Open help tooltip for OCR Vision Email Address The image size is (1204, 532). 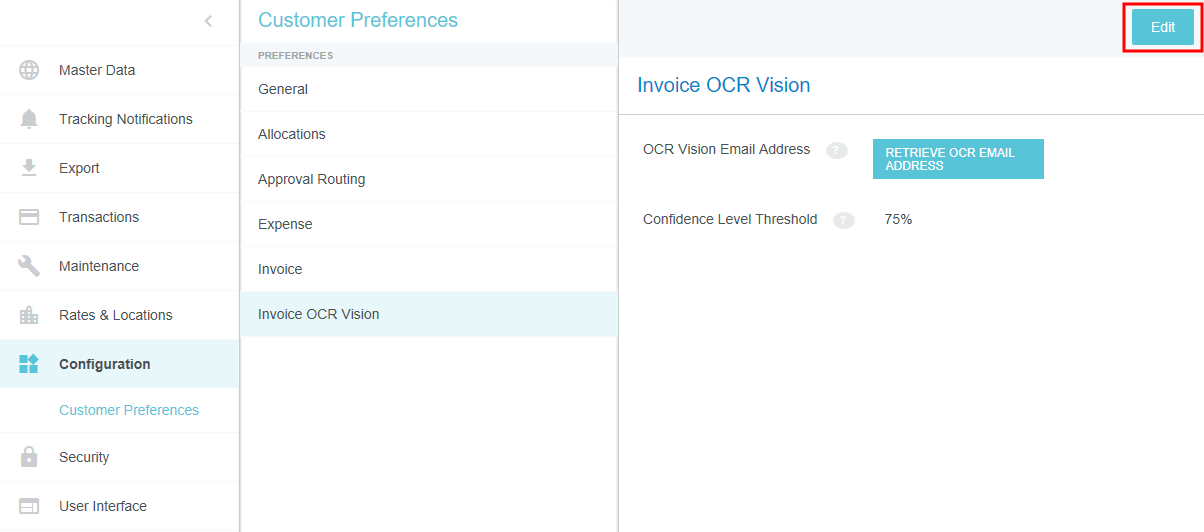tap(836, 150)
